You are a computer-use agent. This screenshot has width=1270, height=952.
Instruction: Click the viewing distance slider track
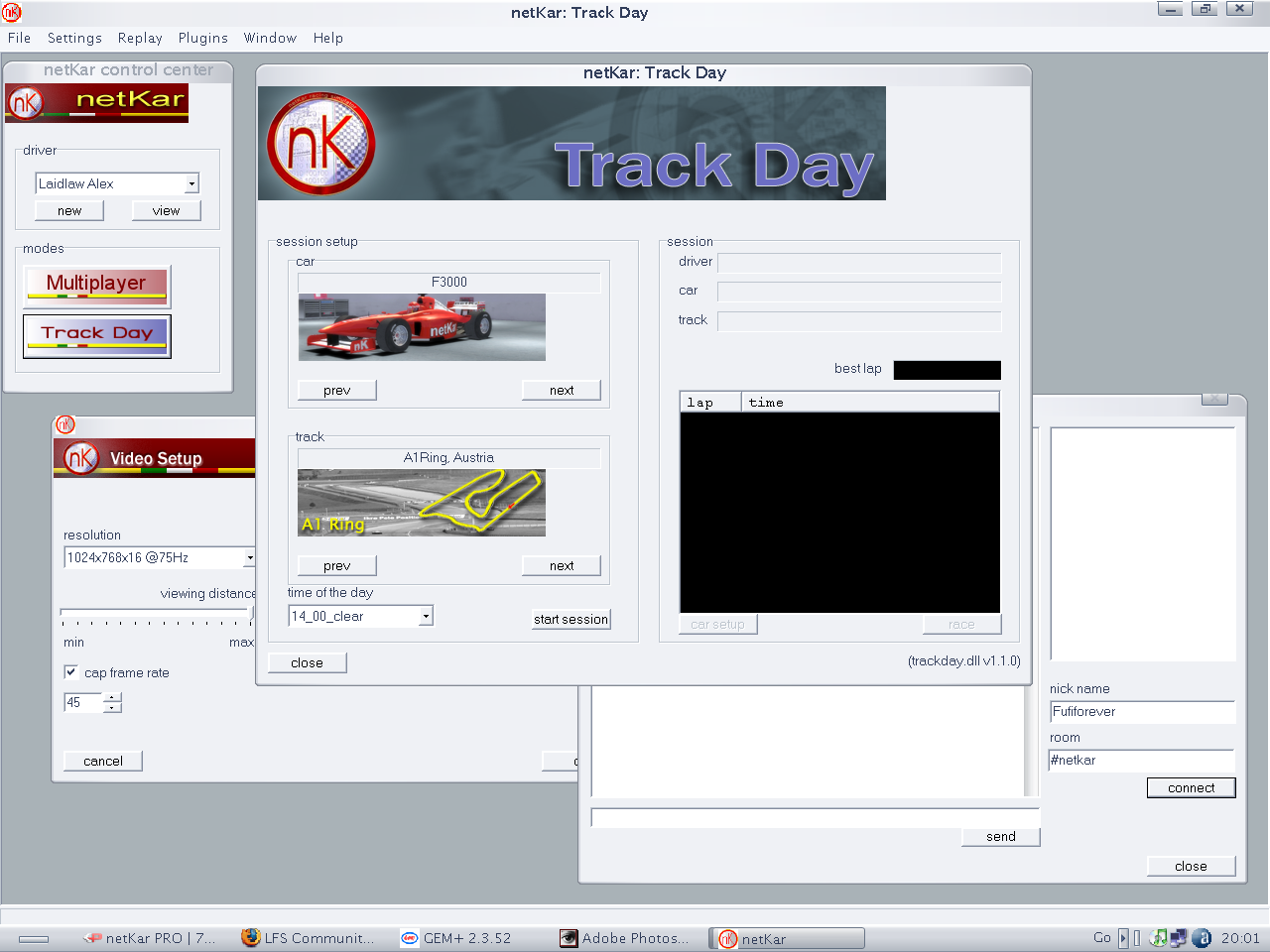click(156, 613)
